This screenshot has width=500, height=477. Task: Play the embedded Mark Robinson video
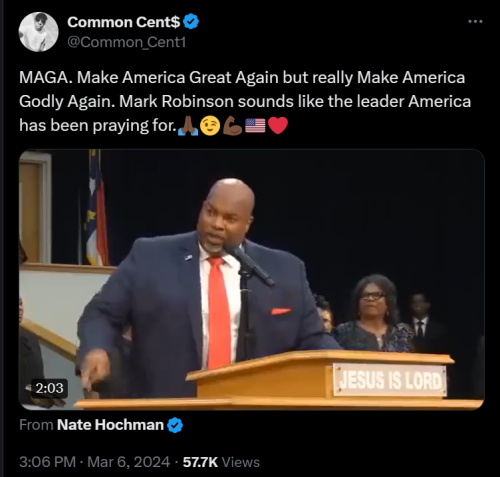click(251, 279)
